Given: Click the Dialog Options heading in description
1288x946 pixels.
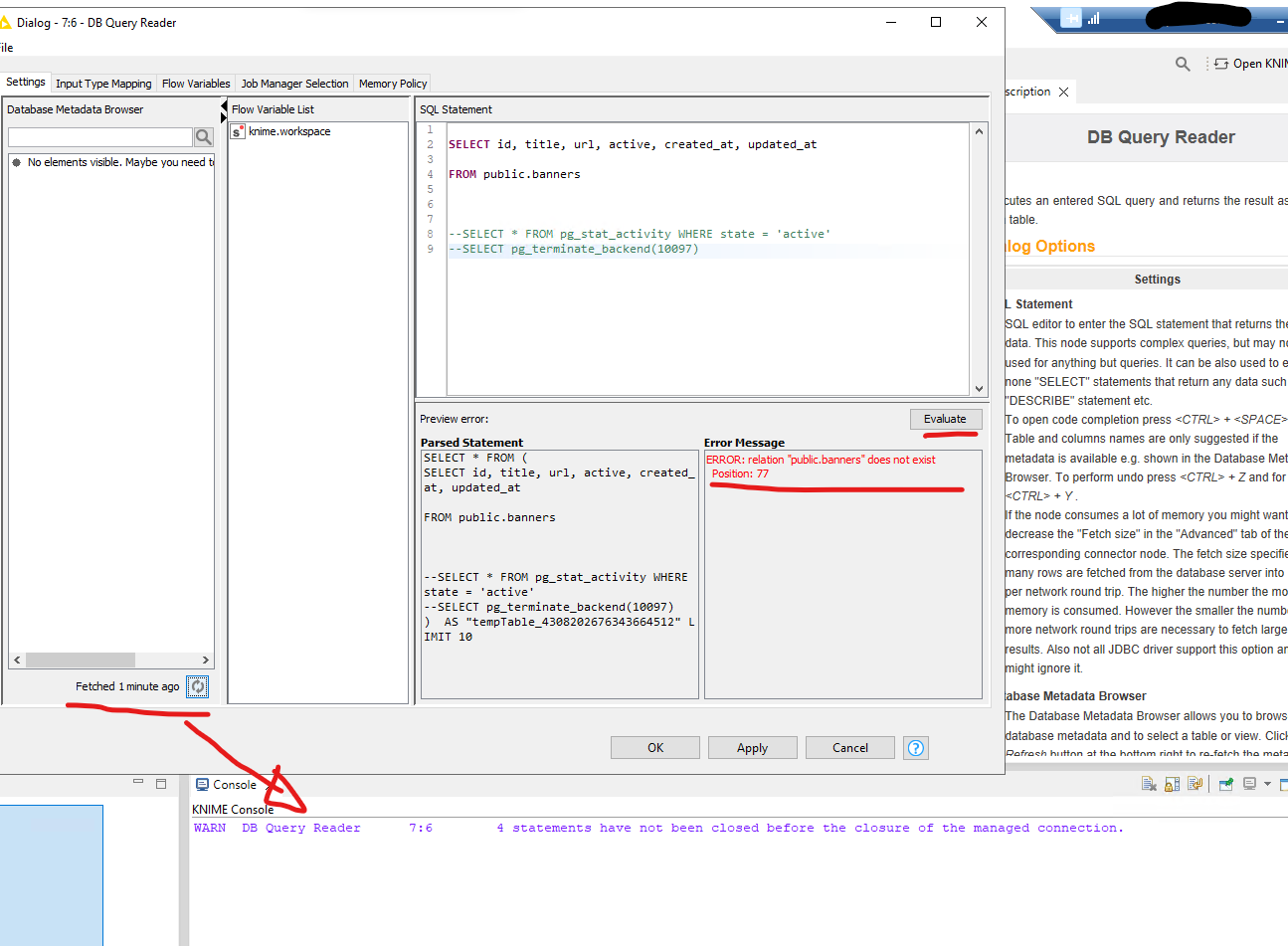Looking at the screenshot, I should click(x=1049, y=247).
